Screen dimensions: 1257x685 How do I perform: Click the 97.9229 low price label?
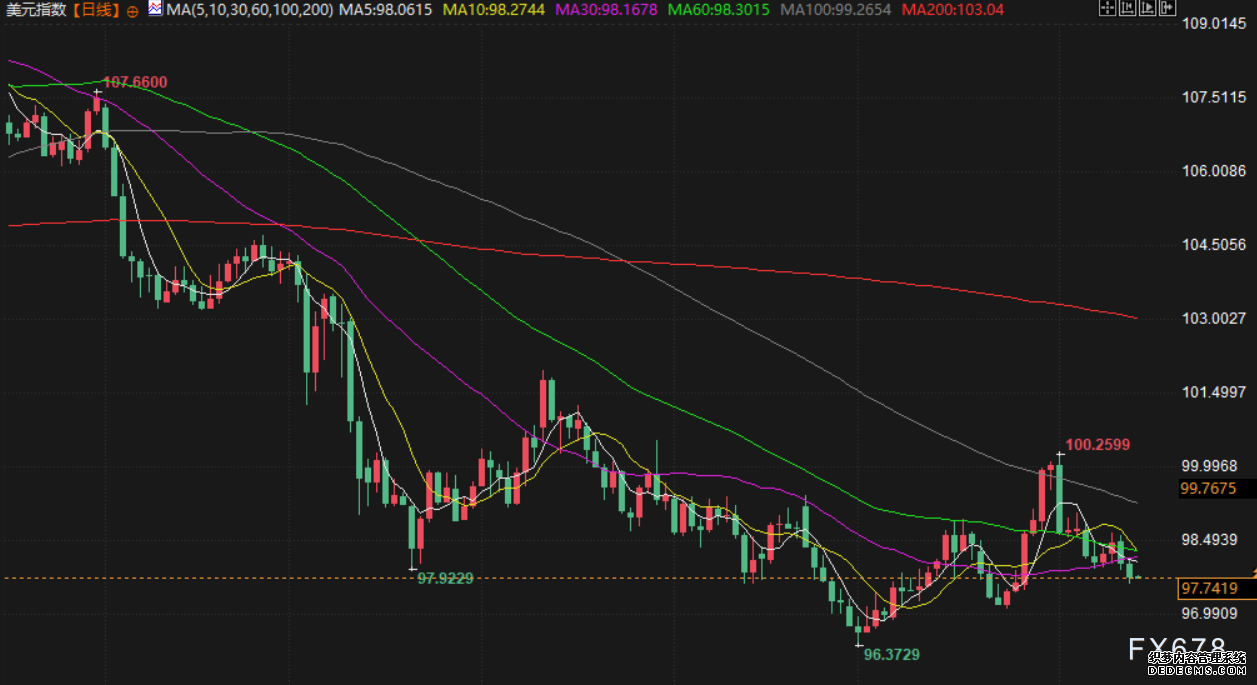pos(445,578)
